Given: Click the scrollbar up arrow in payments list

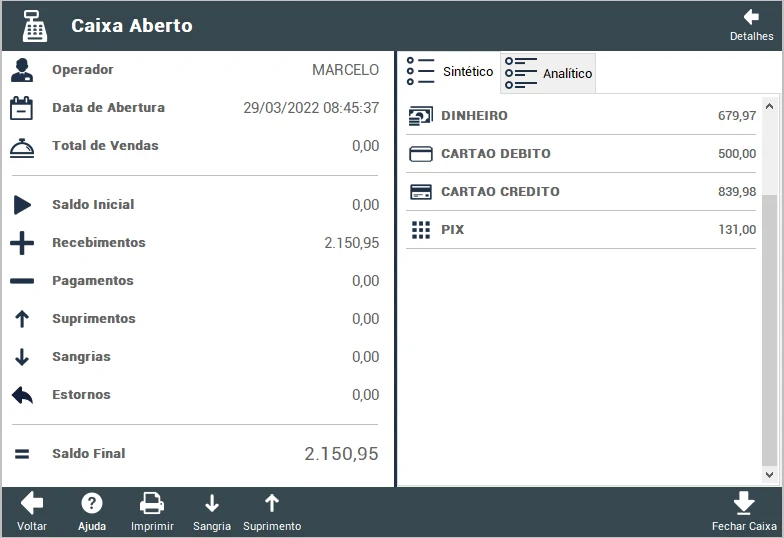Looking at the screenshot, I should (770, 106).
